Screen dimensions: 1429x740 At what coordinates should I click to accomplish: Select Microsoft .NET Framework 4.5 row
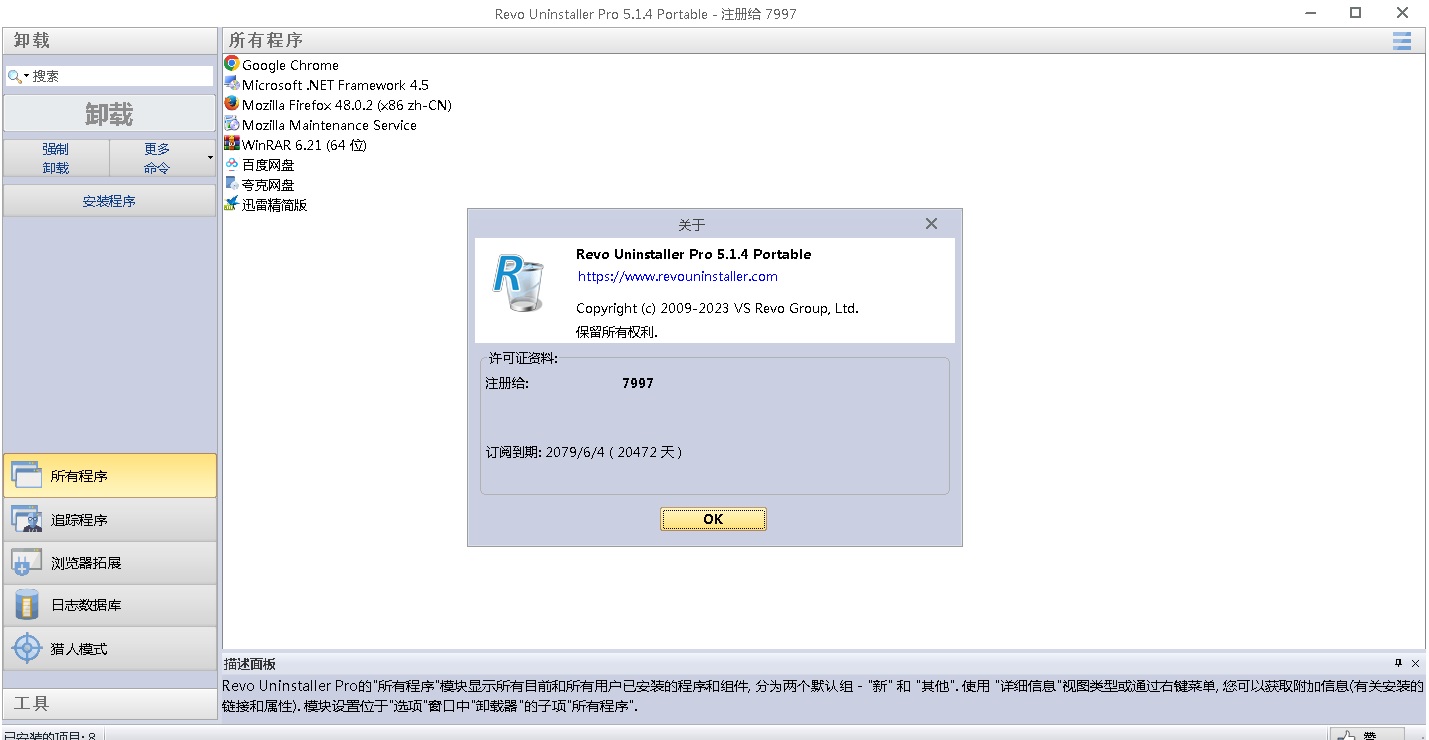335,85
